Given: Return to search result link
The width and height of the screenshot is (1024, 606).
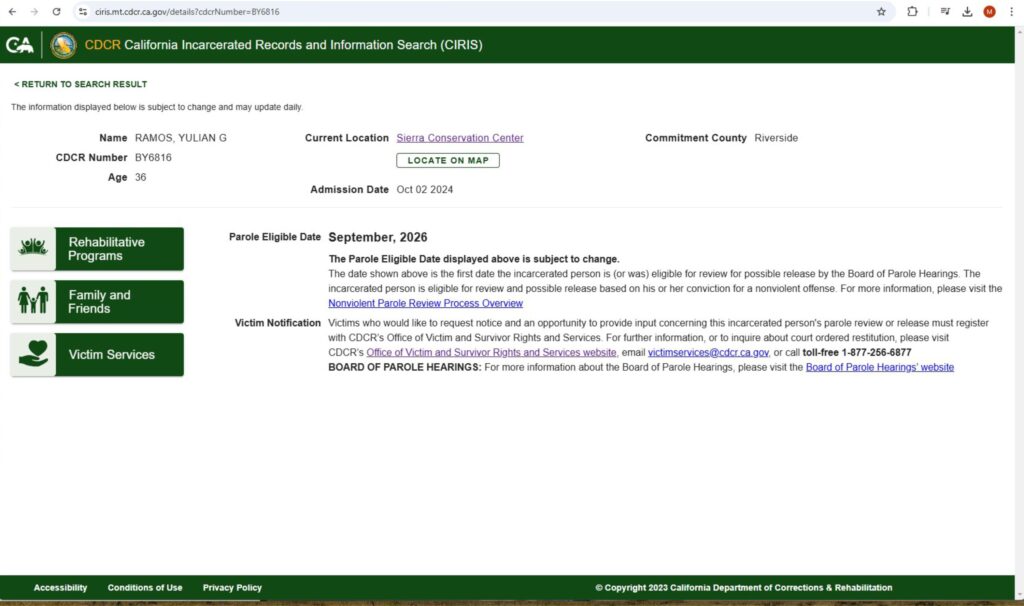Looking at the screenshot, I should (80, 84).
